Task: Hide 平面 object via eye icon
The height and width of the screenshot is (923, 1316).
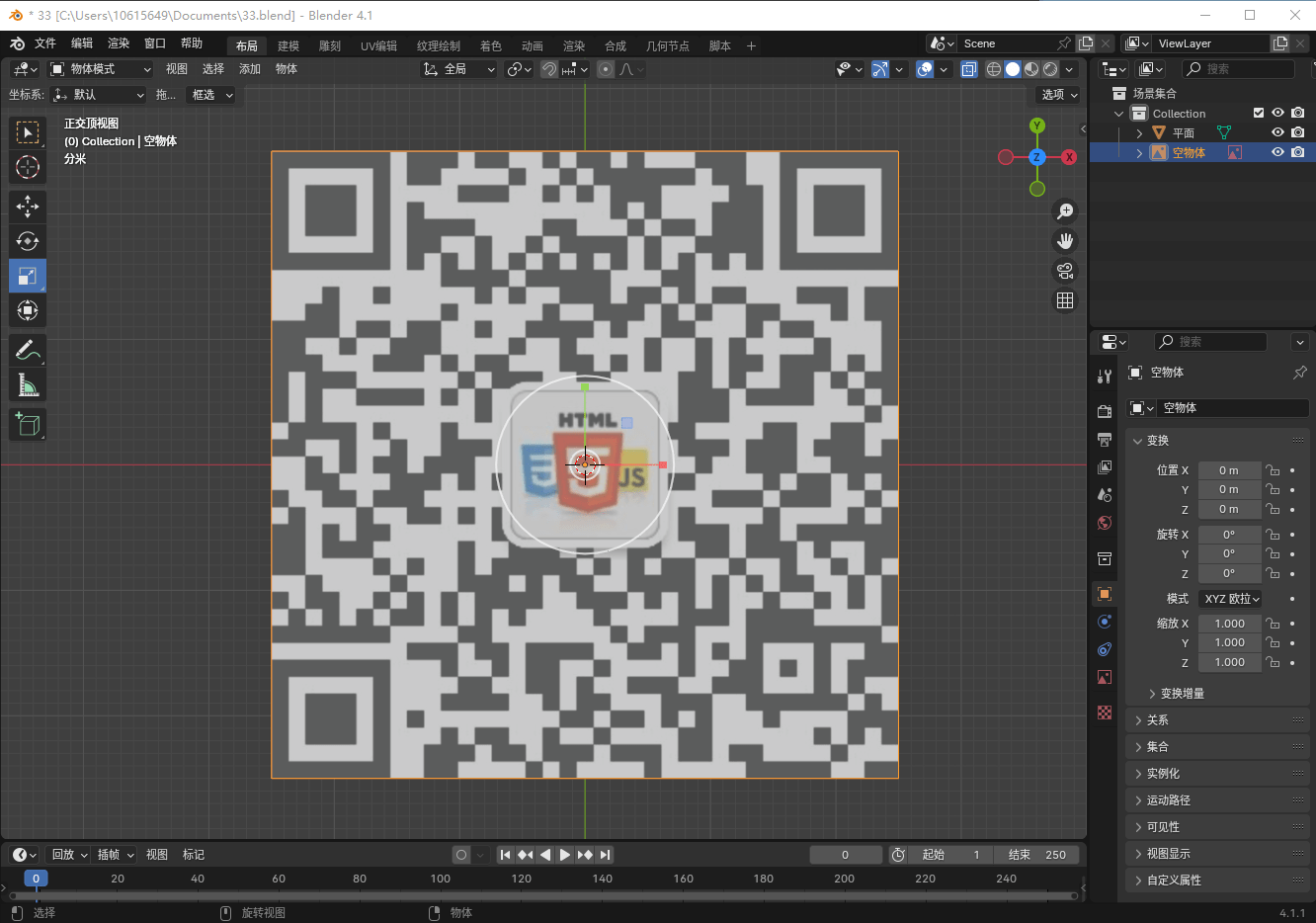Action: pyautogui.click(x=1277, y=132)
